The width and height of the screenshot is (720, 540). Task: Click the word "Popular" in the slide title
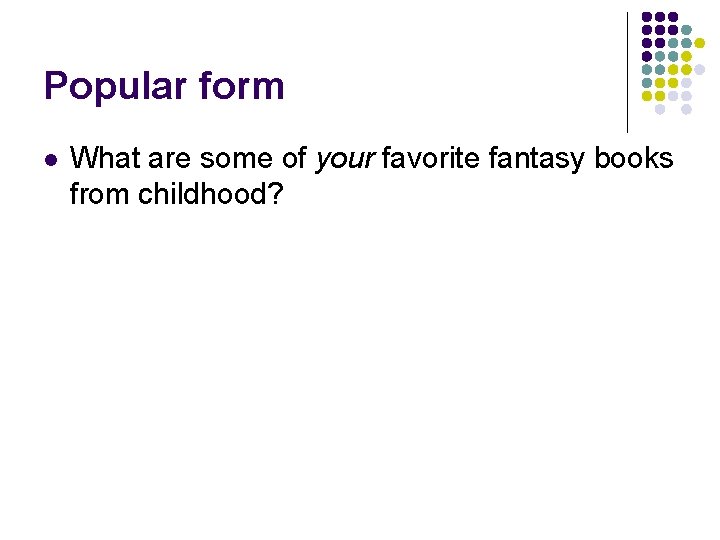(x=115, y=86)
